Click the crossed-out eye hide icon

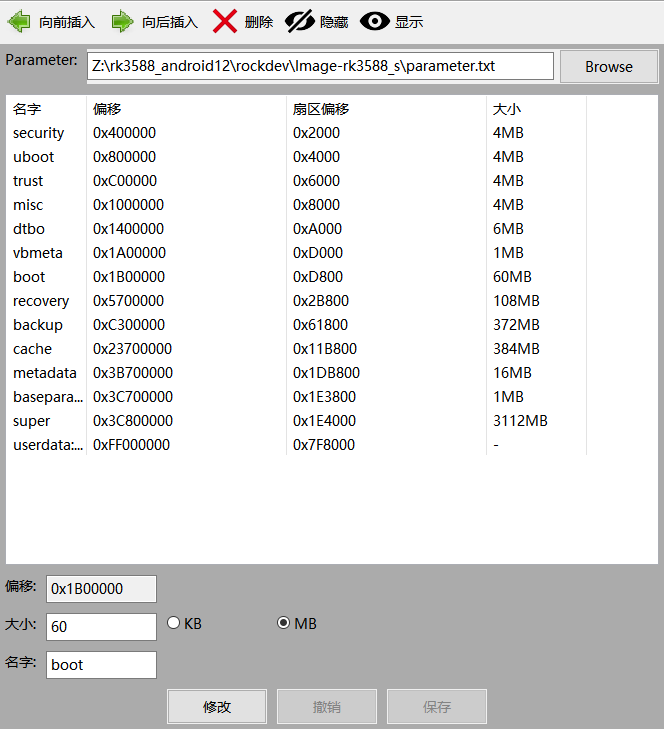pyautogui.click(x=300, y=21)
